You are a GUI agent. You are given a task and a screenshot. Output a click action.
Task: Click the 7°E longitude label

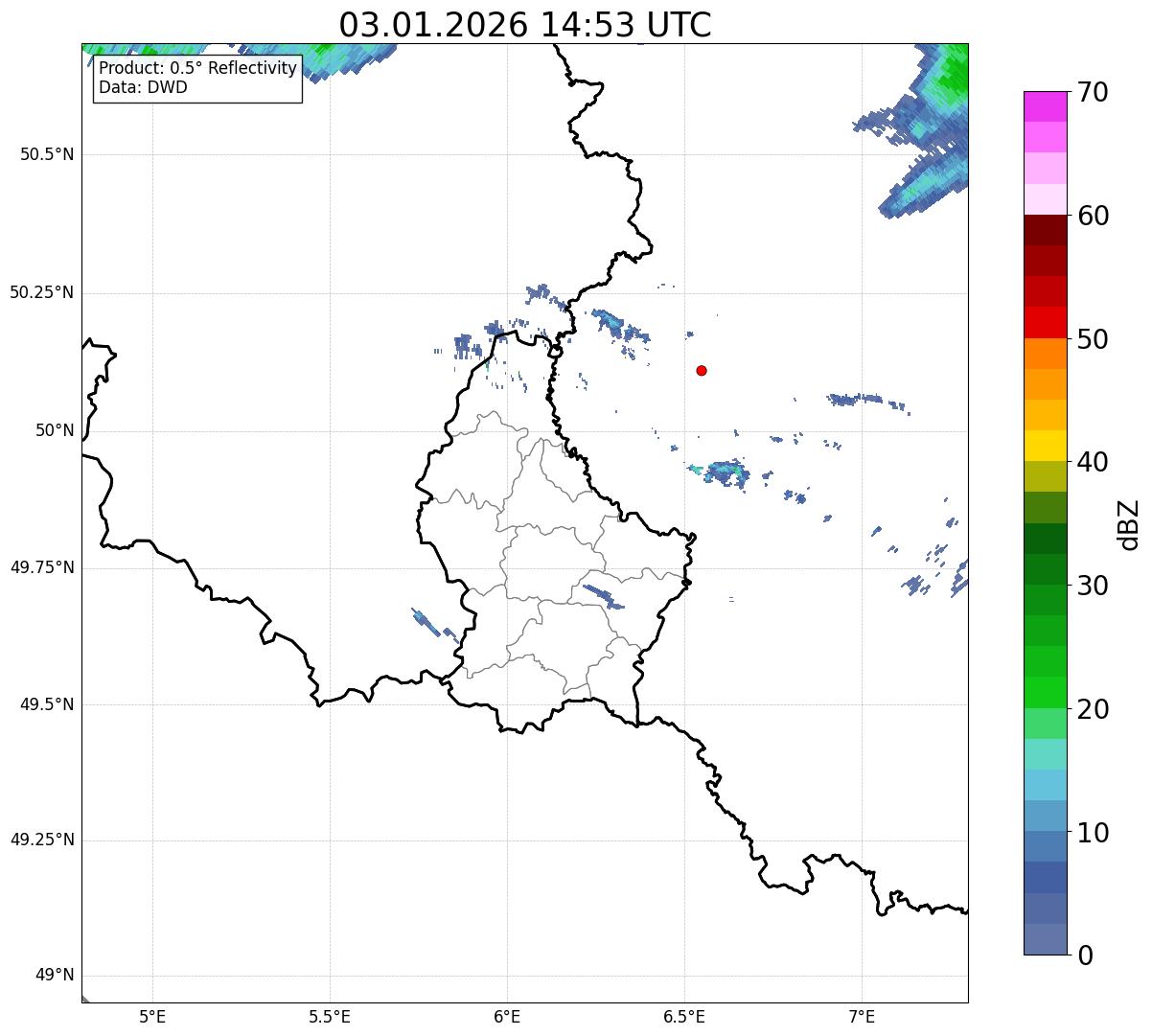(862, 1017)
